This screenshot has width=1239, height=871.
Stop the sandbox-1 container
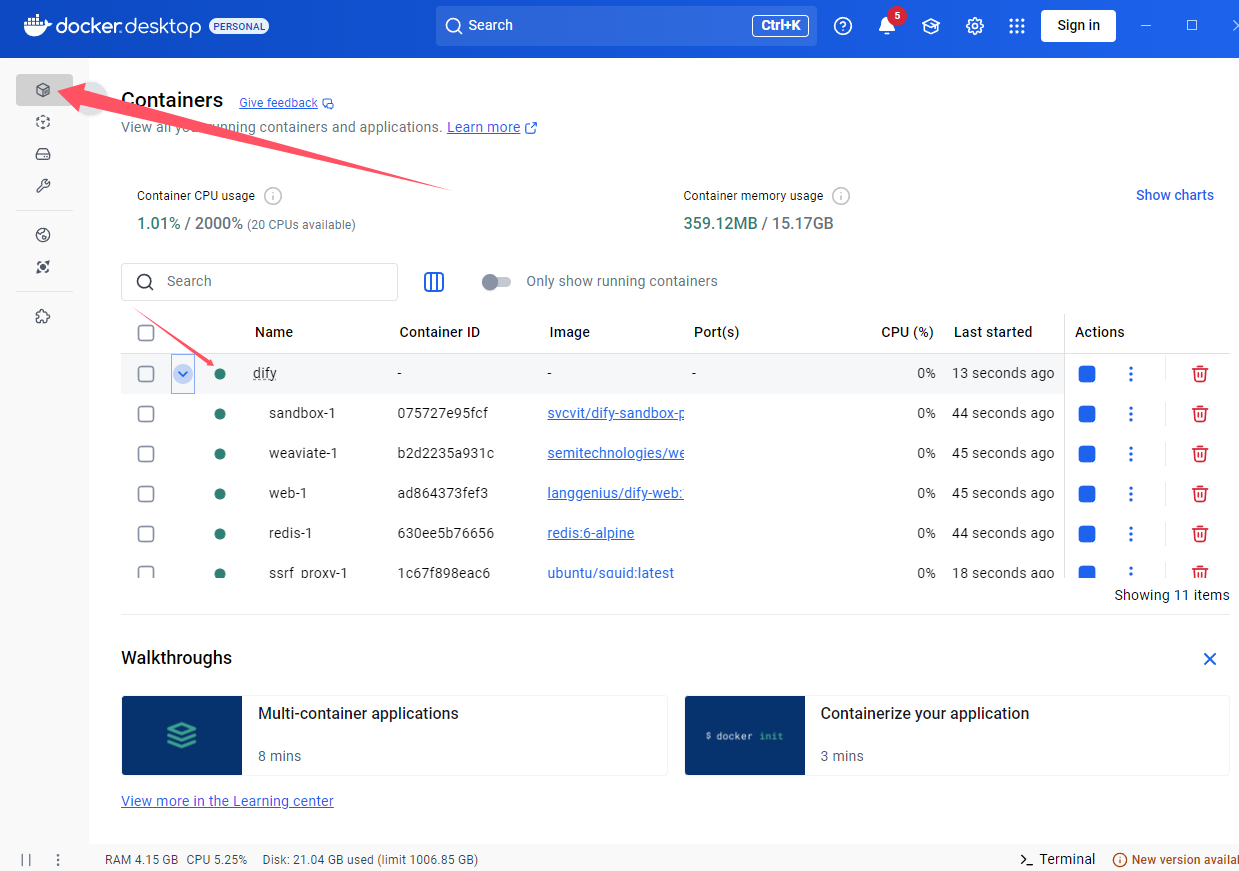point(1087,414)
